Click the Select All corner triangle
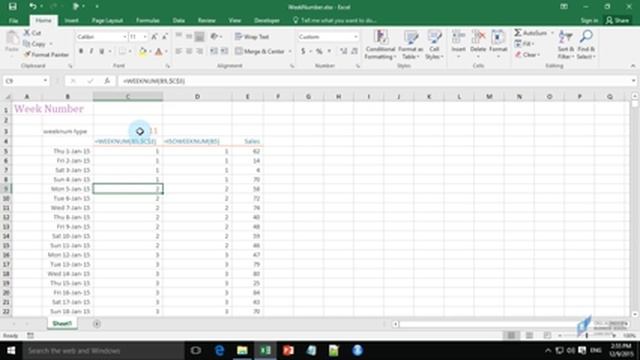The height and width of the screenshot is (360, 640). pyautogui.click(x=7, y=97)
